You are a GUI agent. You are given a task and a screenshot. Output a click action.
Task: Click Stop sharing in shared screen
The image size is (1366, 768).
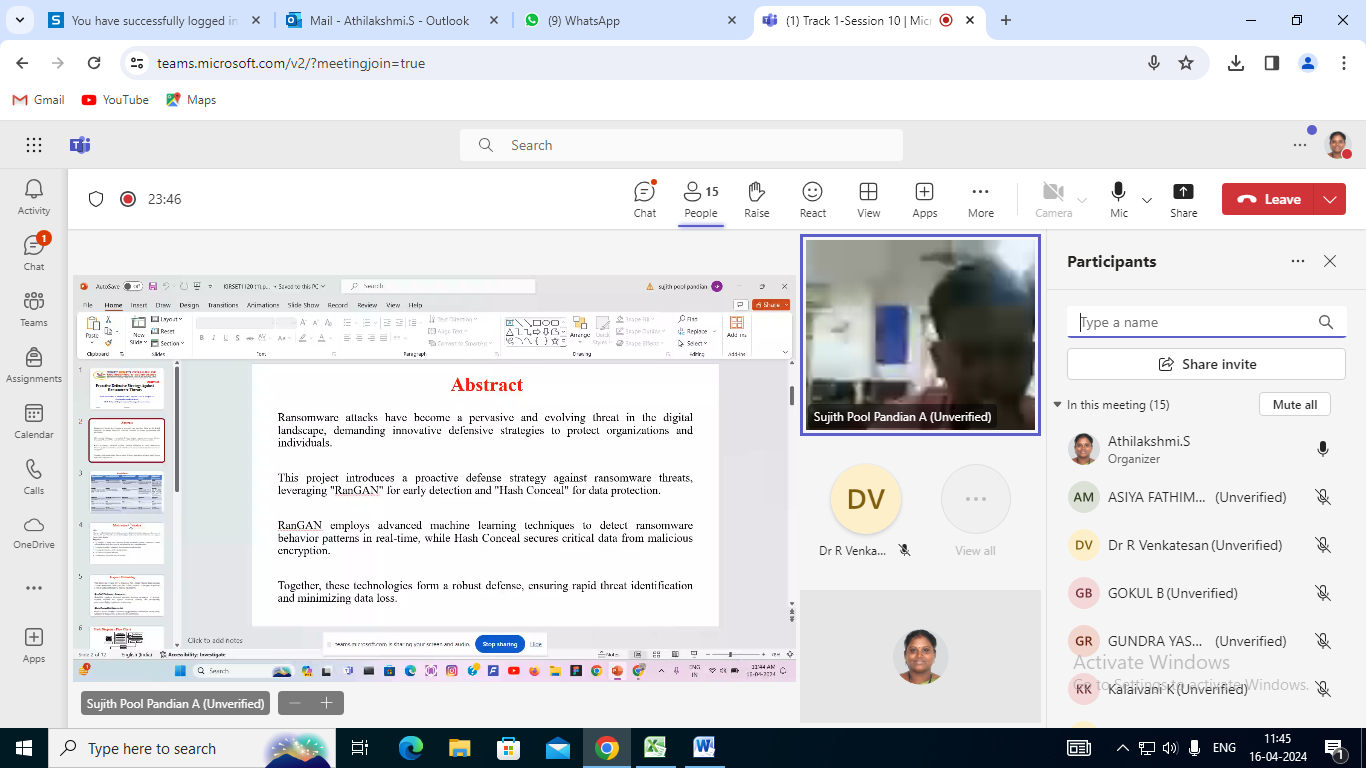[499, 644]
